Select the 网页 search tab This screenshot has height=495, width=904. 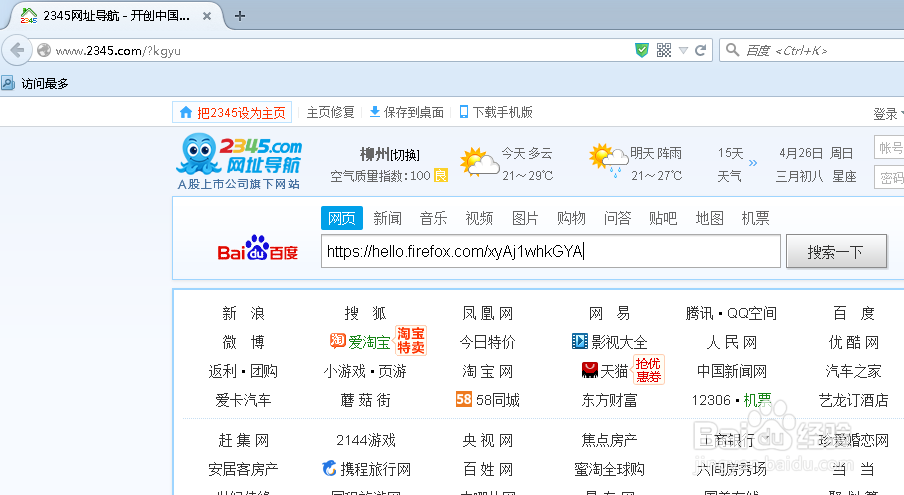[x=342, y=218]
